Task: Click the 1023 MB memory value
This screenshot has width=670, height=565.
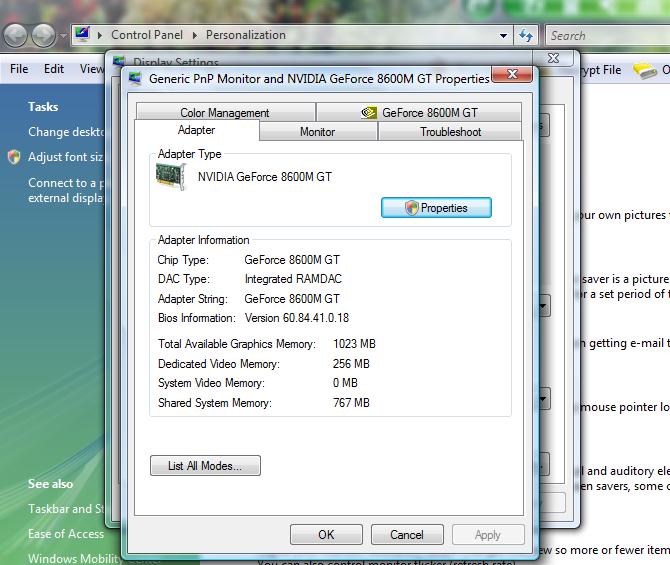Action: point(354,344)
